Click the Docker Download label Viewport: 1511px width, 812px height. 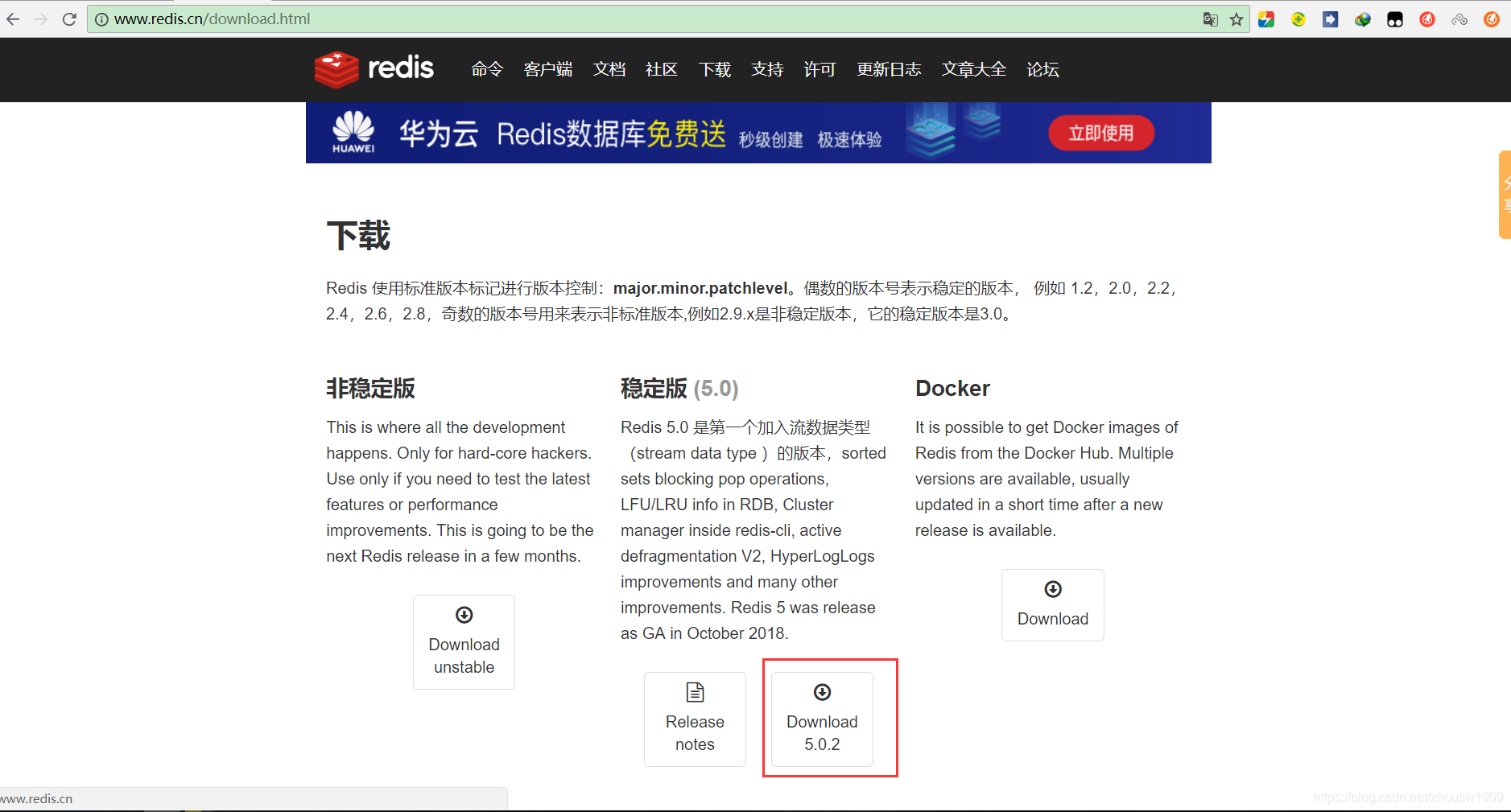pyautogui.click(x=1053, y=619)
